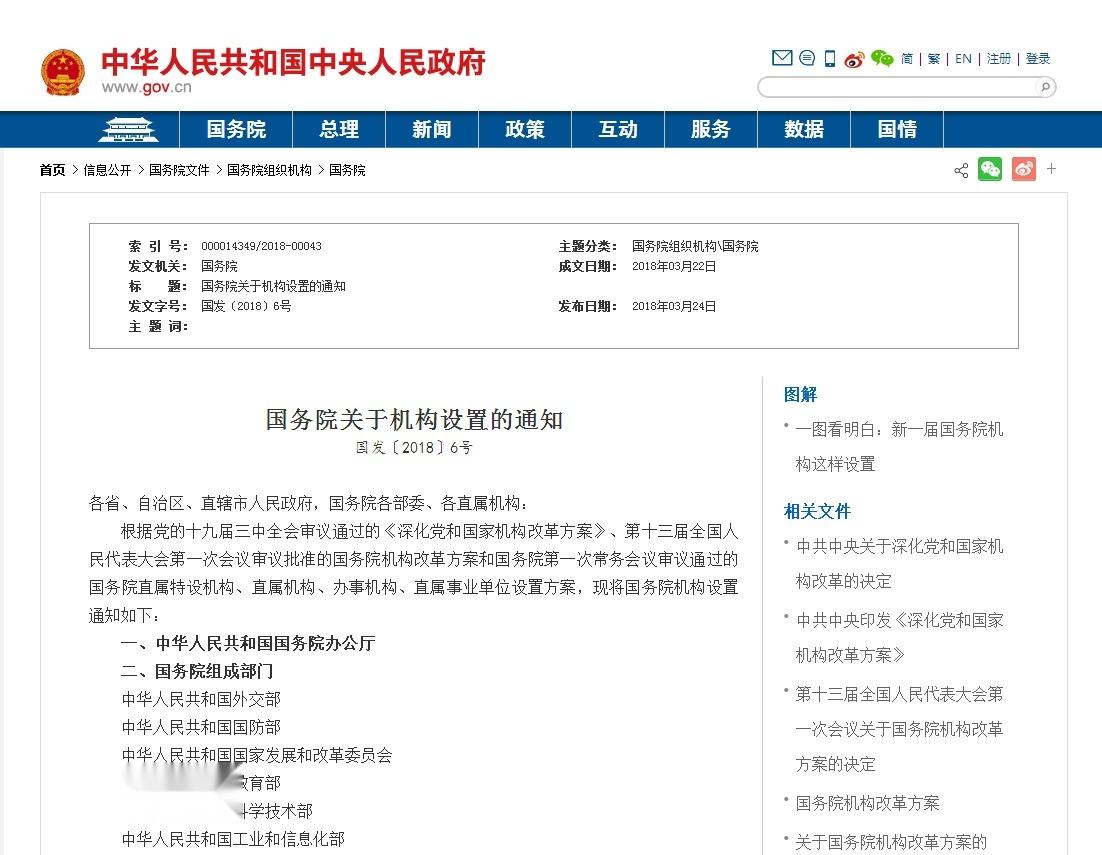Click index number 000014349/2018-00043

tap(261, 246)
